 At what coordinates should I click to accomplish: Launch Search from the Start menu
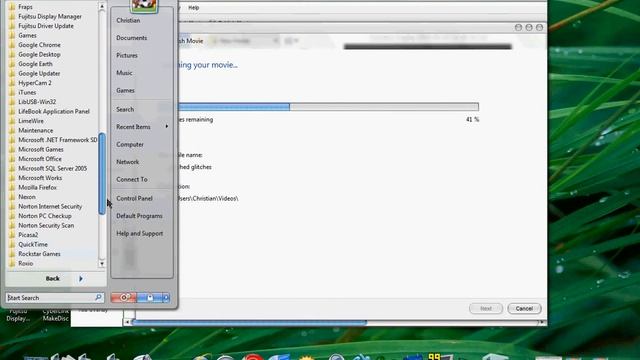click(125, 109)
